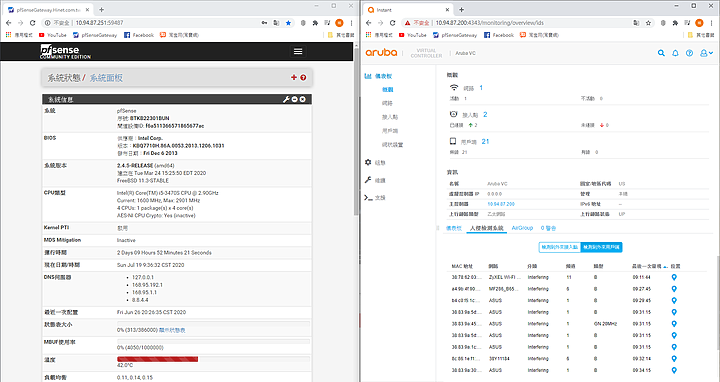Click the red temperature bar at 42.0°C
The height and width of the screenshot is (382, 720).
point(158,359)
